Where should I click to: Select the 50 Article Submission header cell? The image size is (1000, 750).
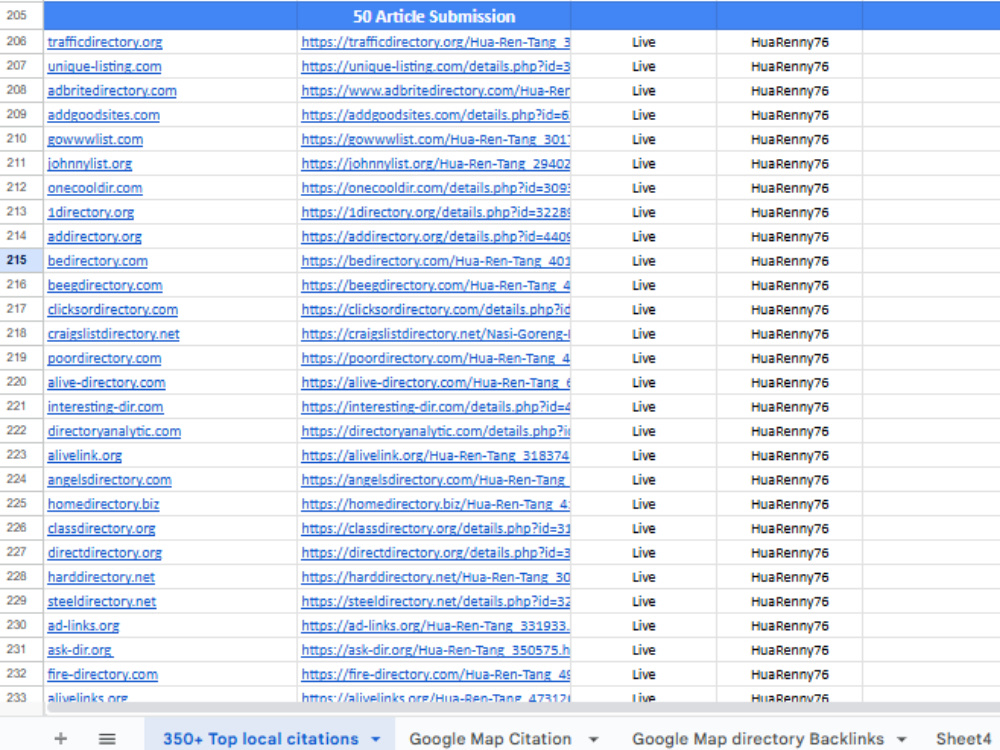[434, 16]
